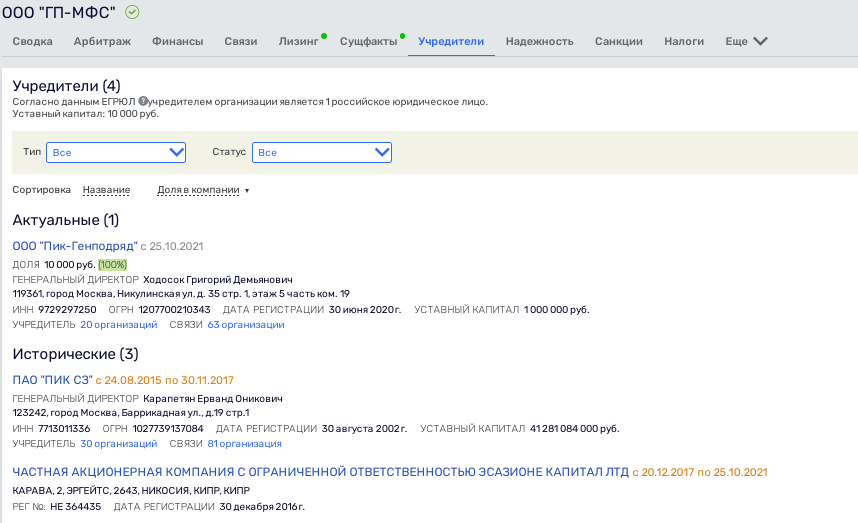
Task: Click the ООО "ГП-МФС" company title
Action: point(59,12)
